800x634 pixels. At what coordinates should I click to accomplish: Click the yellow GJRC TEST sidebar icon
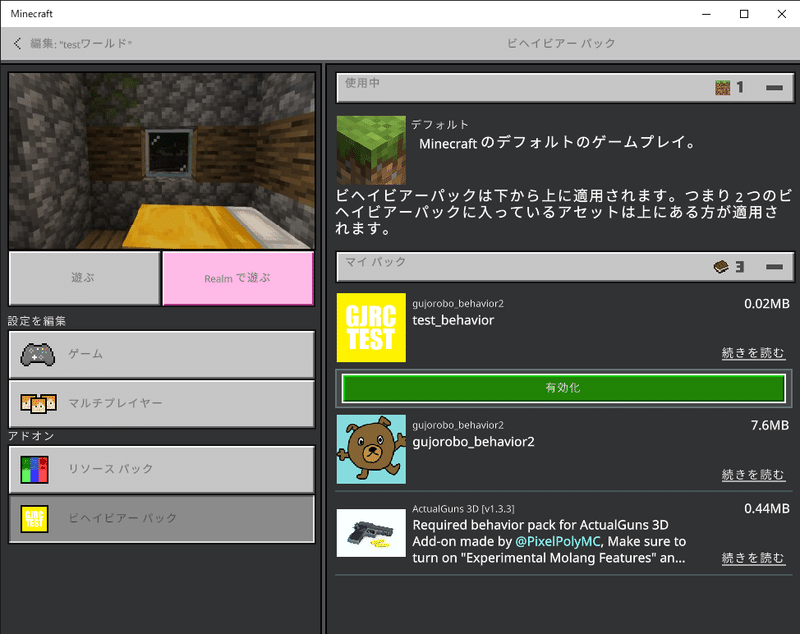coord(34,519)
